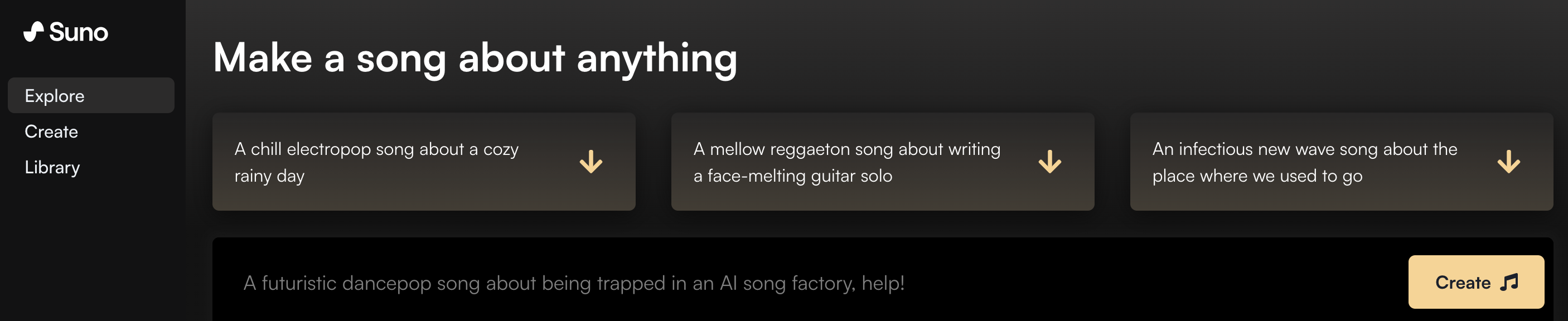Open Library in the sidebar
1568x321 pixels.
(x=52, y=167)
